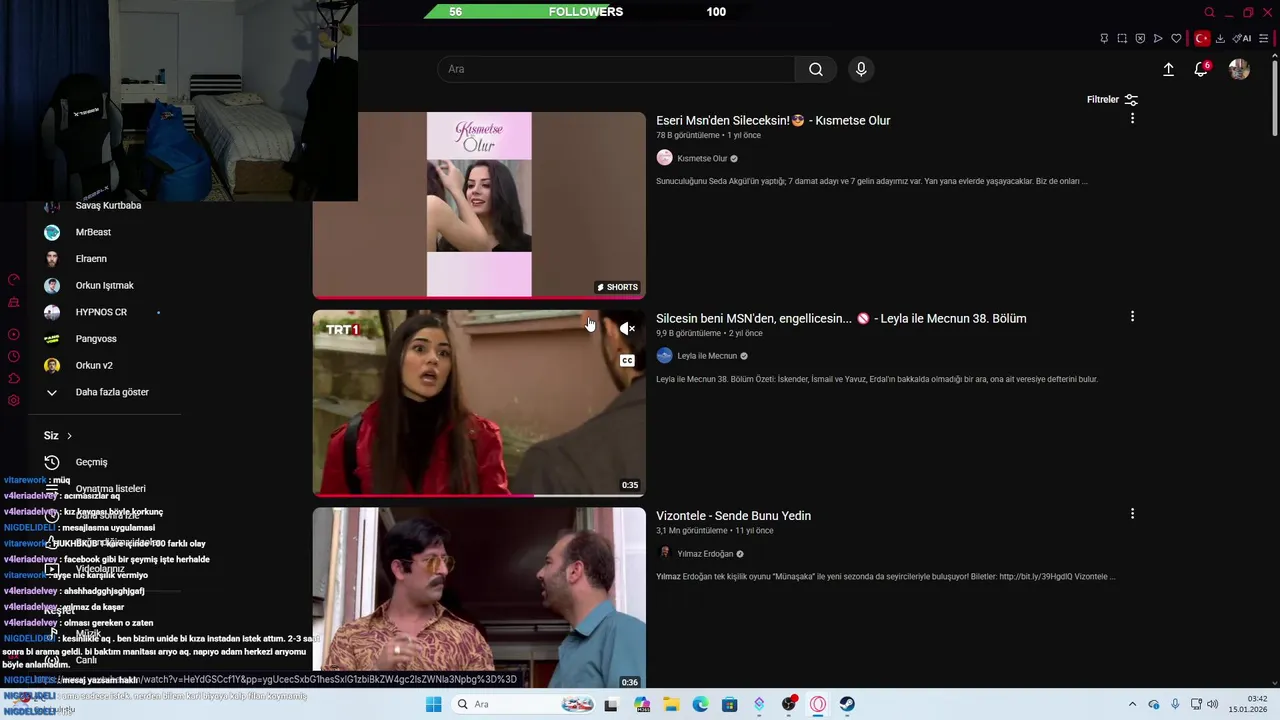This screenshot has width=1280, height=720.
Task: Toggle captions on Leyla ile Mecnun preview
Action: coord(627,360)
